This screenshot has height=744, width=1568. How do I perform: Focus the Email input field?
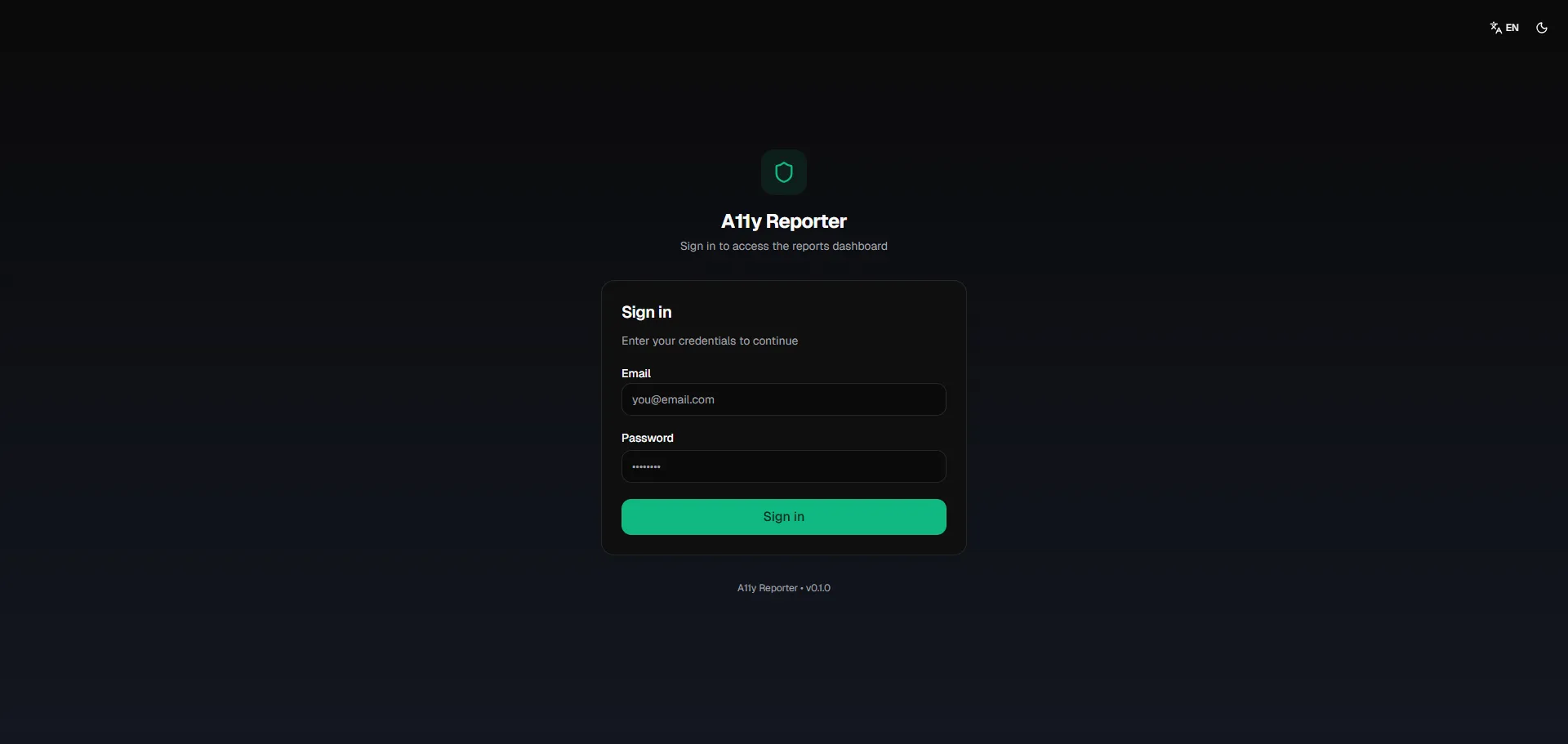(x=783, y=399)
